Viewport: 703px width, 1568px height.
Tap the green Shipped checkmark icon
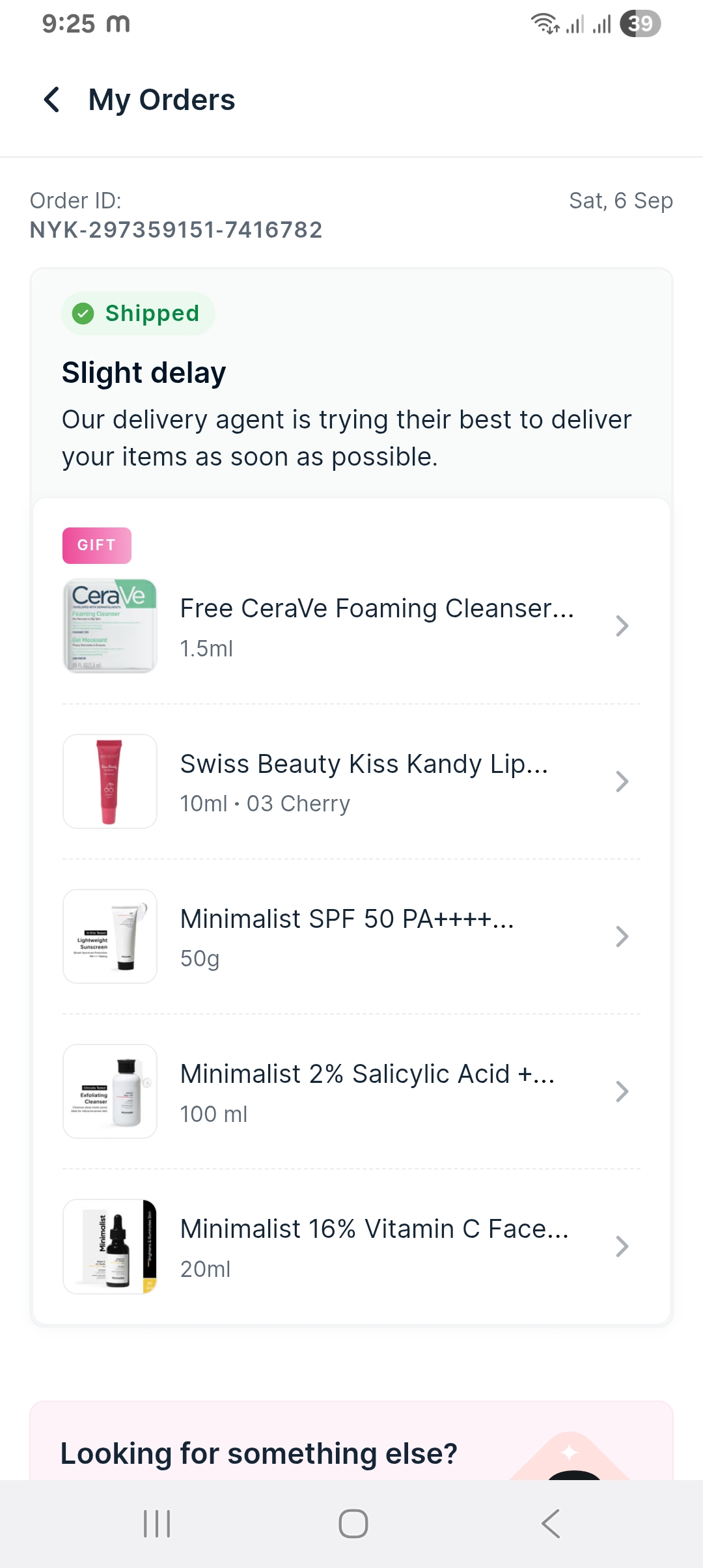[83, 314]
